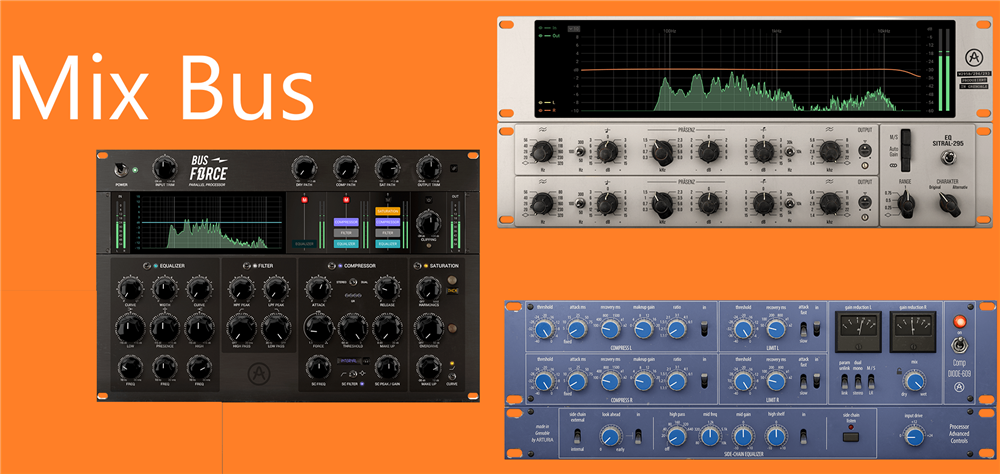Toggle the clipping power icon above Clipping knob
The image size is (1000, 474).
point(428,200)
